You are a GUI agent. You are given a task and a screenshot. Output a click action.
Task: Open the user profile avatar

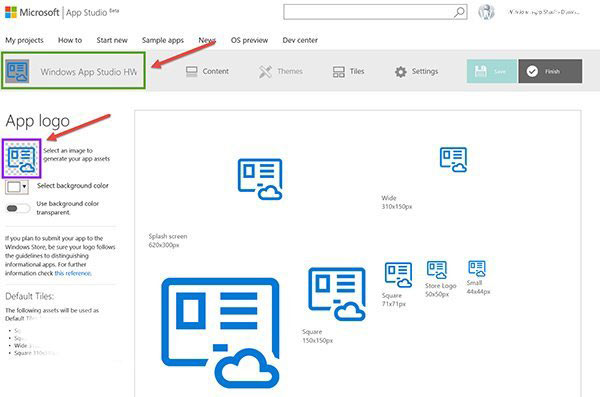pos(486,12)
